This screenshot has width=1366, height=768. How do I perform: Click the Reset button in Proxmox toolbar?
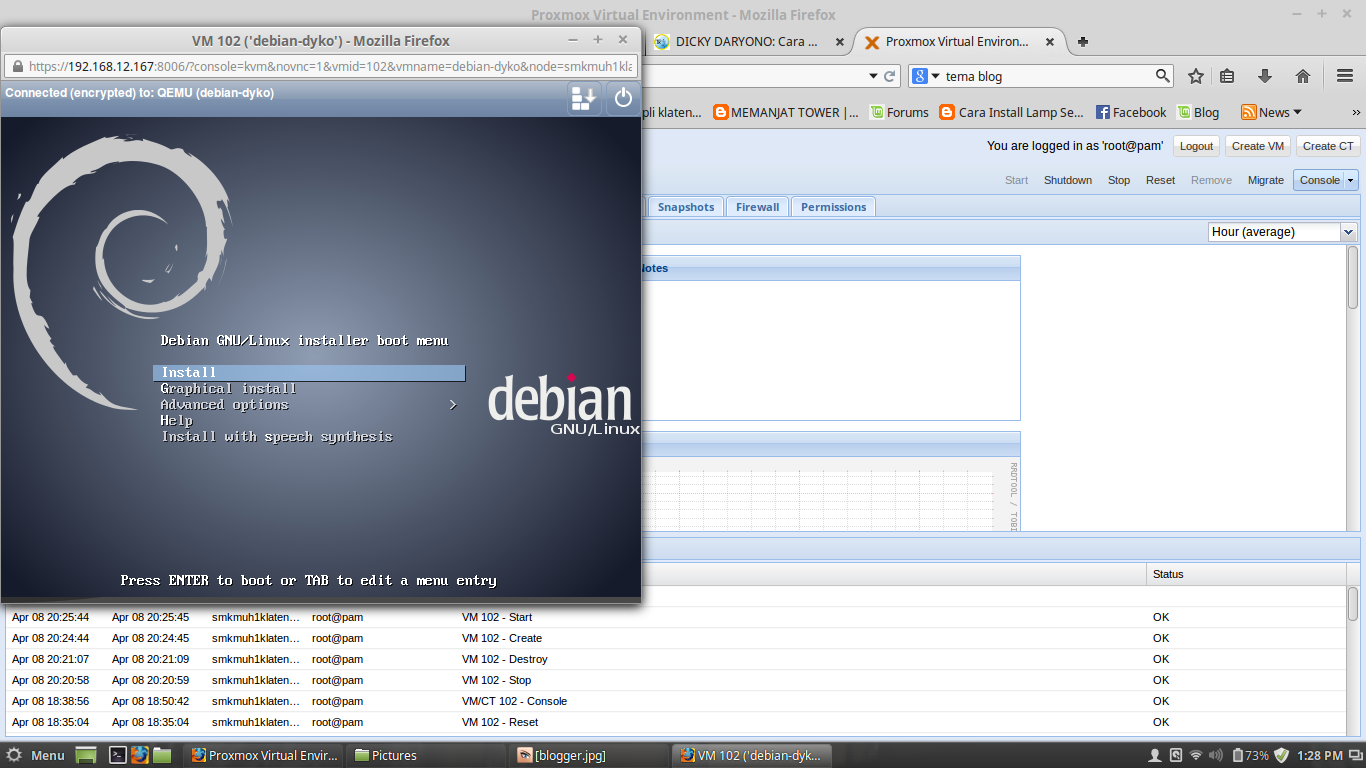click(1161, 180)
